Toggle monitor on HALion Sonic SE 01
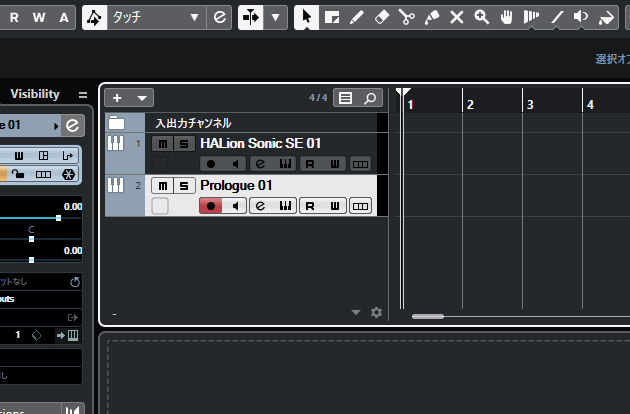Viewport: 630px width, 414px height. click(x=235, y=164)
